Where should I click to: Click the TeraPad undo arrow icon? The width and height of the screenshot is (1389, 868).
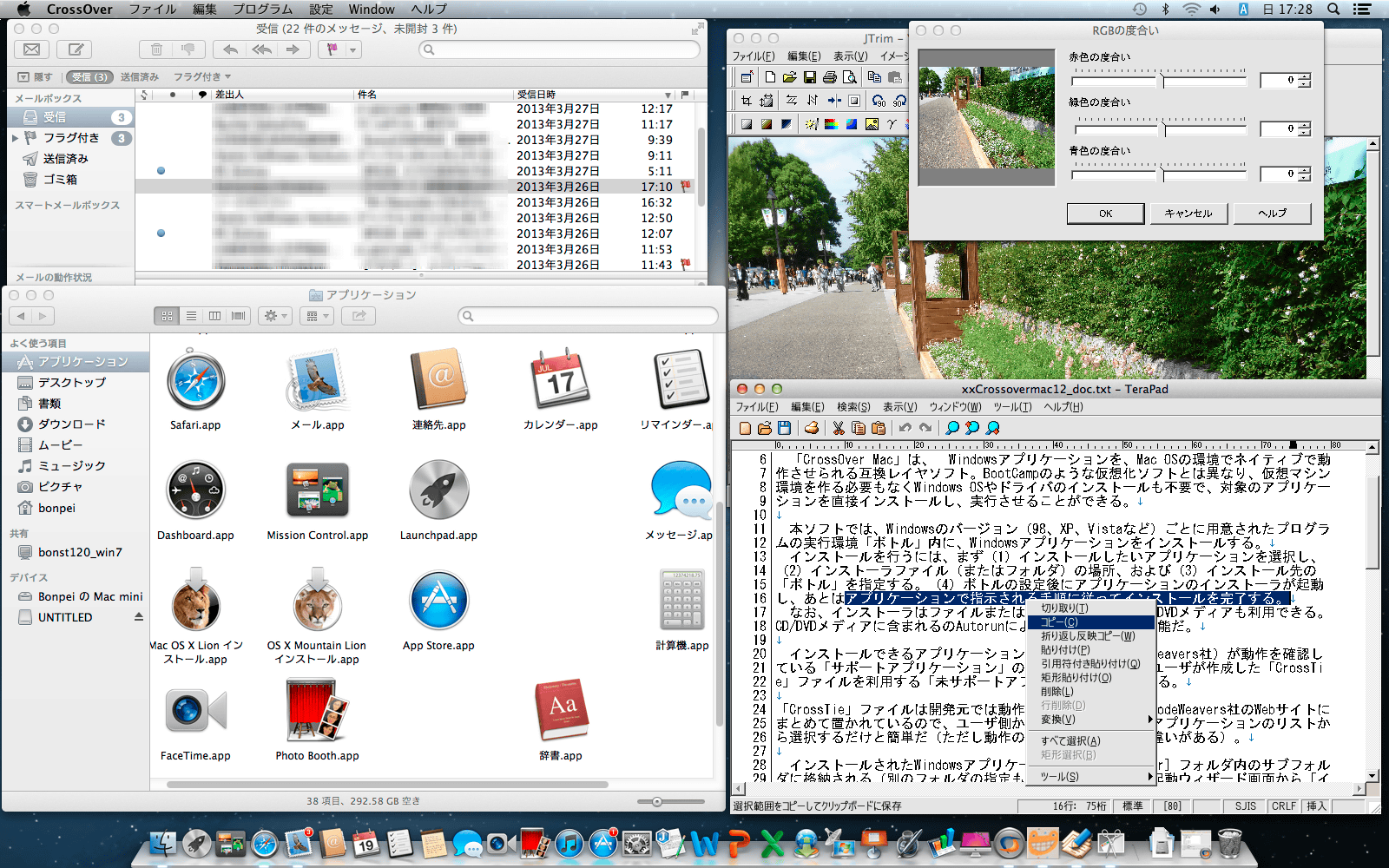(x=905, y=428)
